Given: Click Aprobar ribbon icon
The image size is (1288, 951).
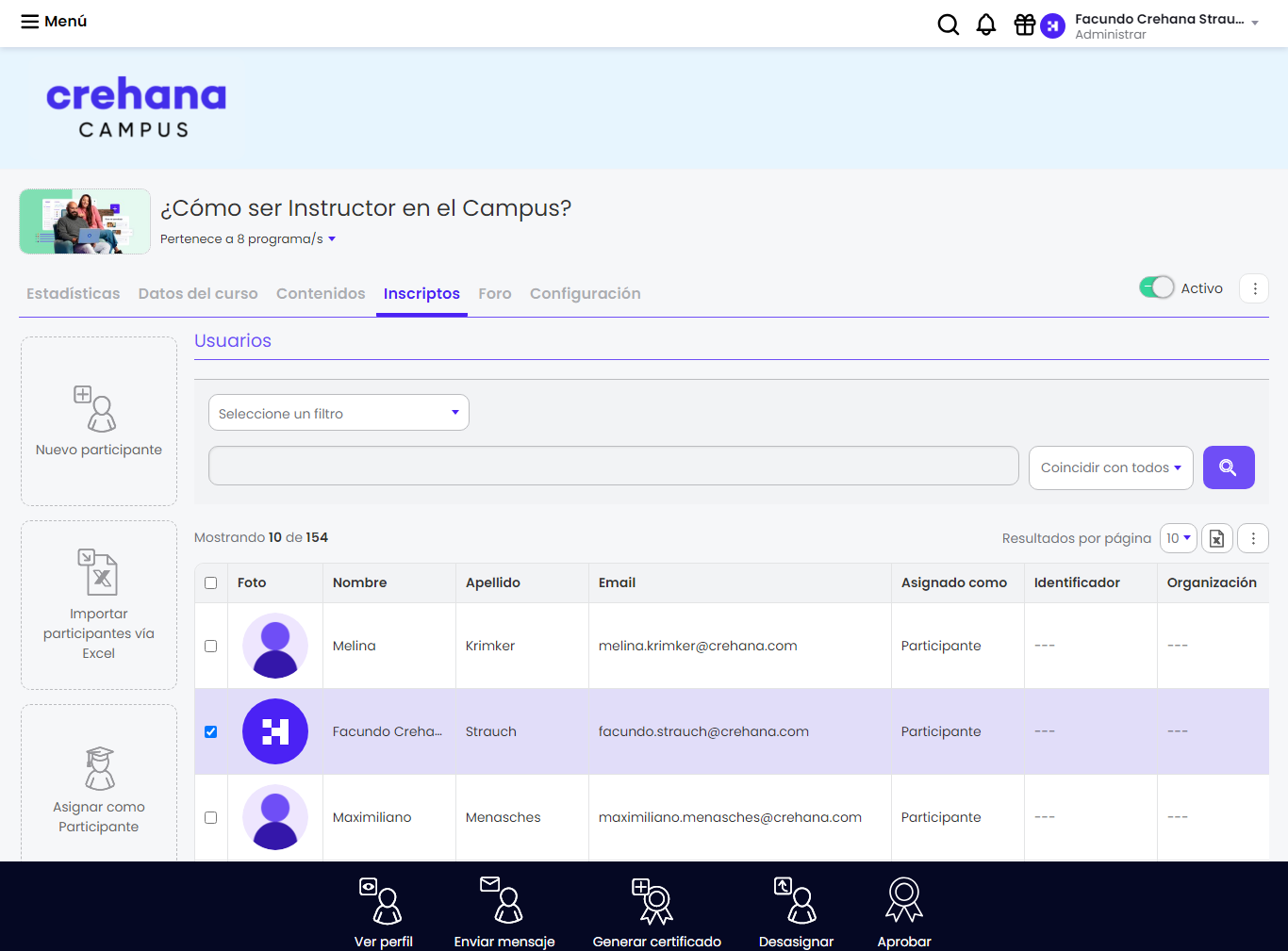Looking at the screenshot, I should pyautogui.click(x=904, y=899).
